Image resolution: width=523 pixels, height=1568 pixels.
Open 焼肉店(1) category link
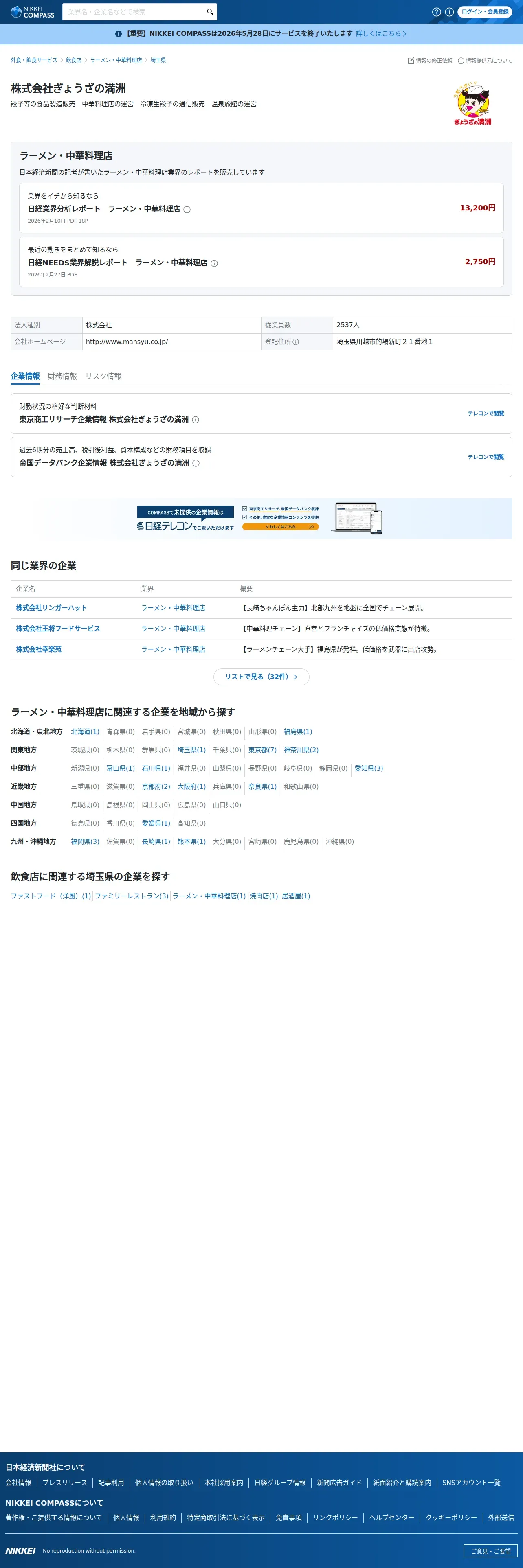click(x=264, y=896)
